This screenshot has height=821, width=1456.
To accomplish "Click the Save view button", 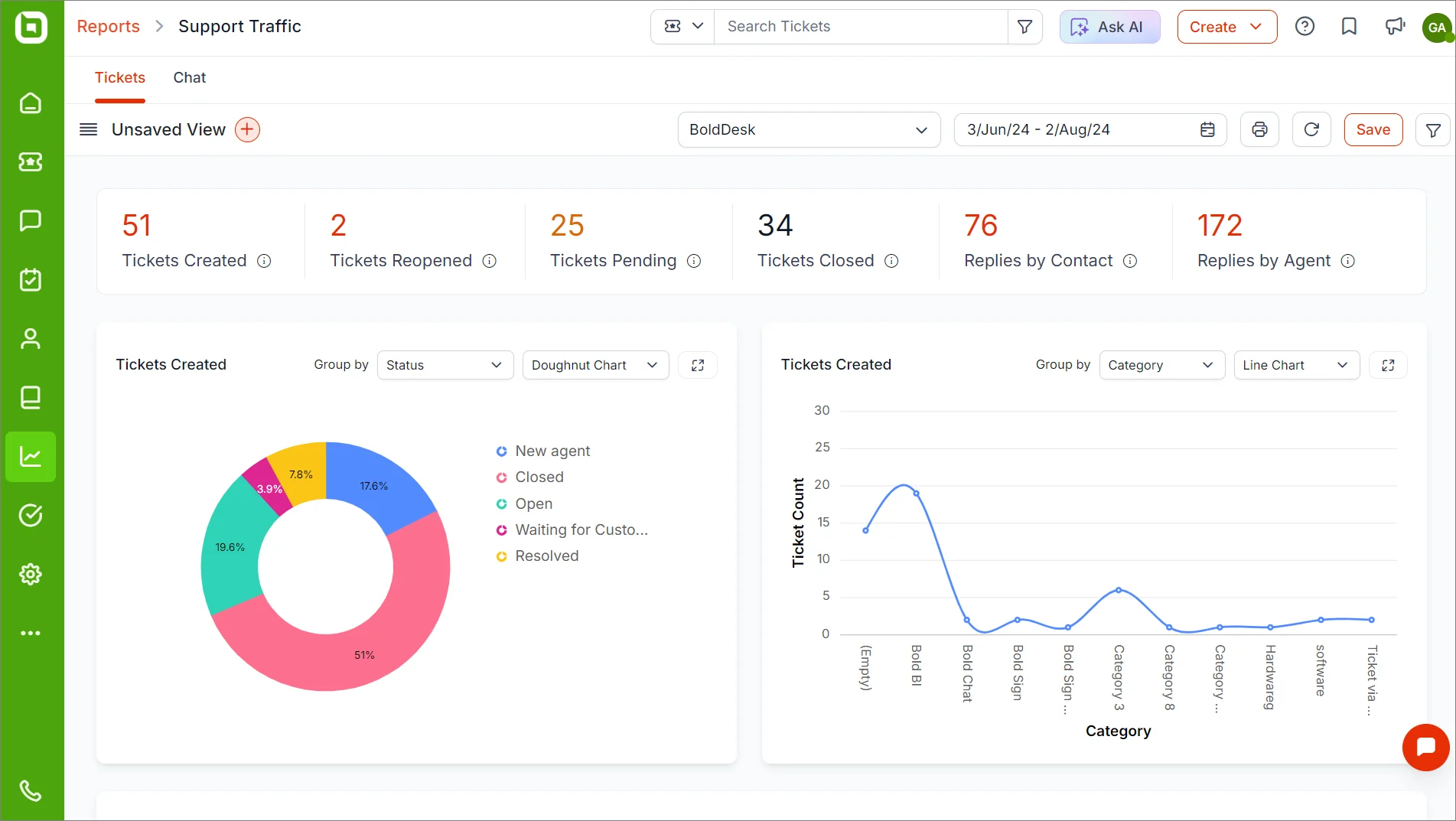I will (x=1373, y=130).
